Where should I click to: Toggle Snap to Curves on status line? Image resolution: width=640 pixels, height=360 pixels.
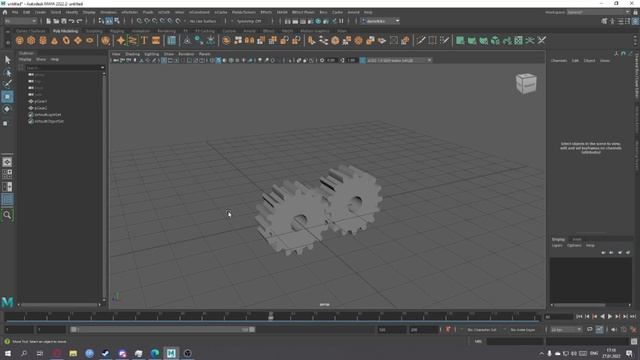coord(147,21)
